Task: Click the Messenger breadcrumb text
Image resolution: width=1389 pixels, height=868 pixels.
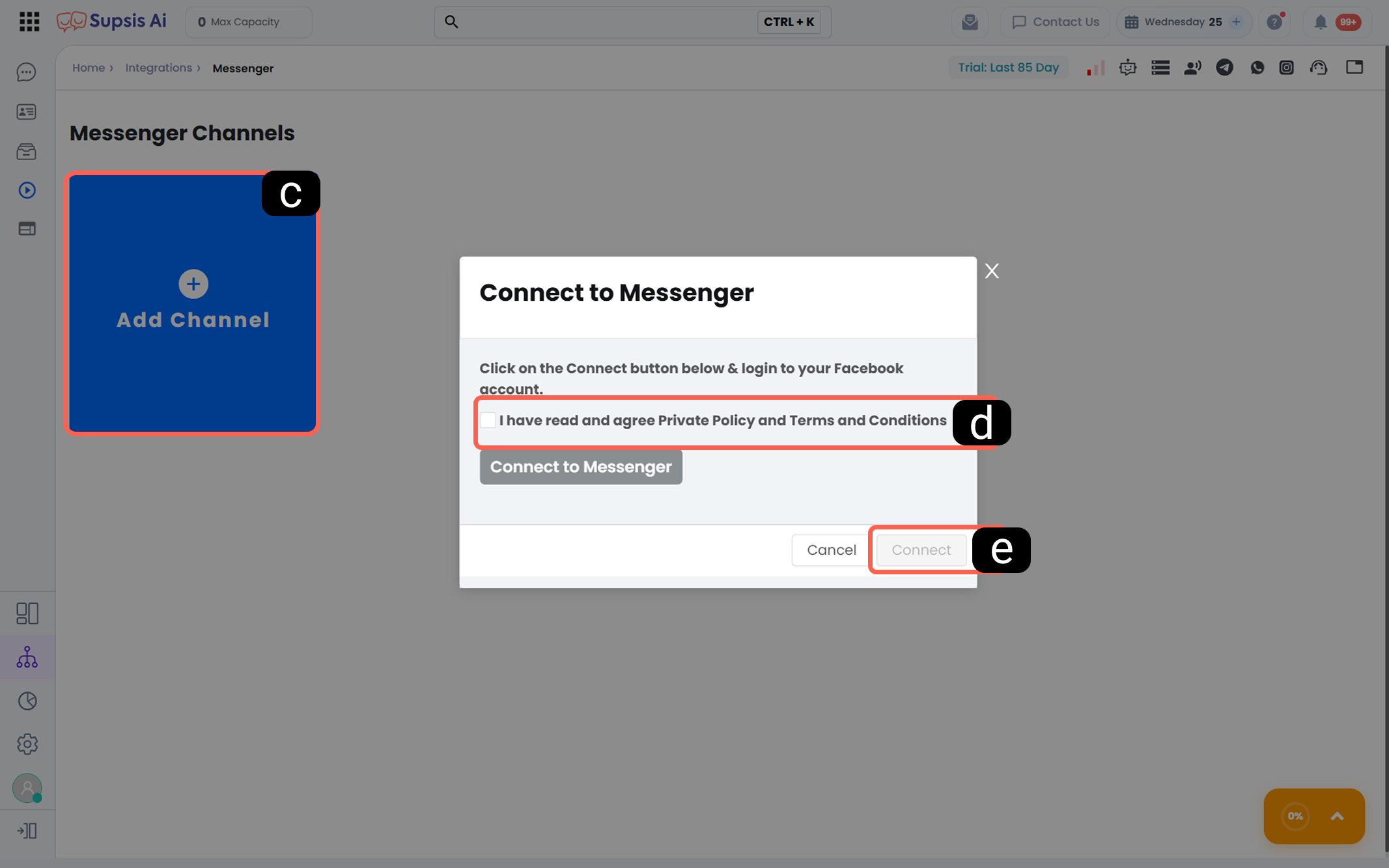Action: click(243, 68)
